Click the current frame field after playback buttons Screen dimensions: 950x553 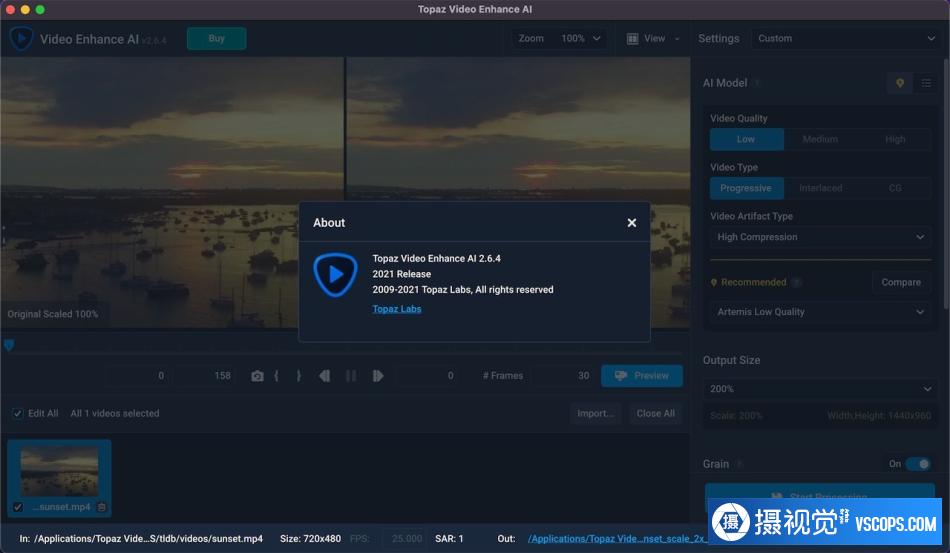[x=427, y=376]
